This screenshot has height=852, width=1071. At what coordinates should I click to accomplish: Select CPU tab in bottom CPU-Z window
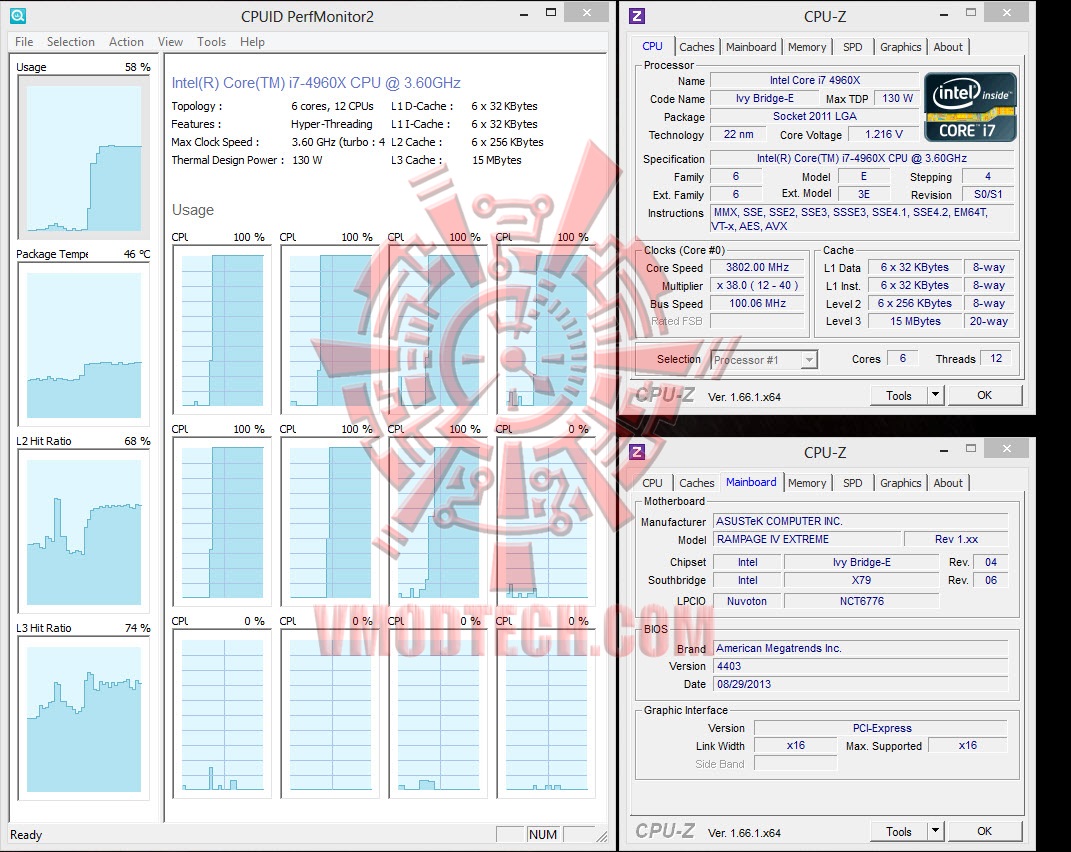coord(652,482)
